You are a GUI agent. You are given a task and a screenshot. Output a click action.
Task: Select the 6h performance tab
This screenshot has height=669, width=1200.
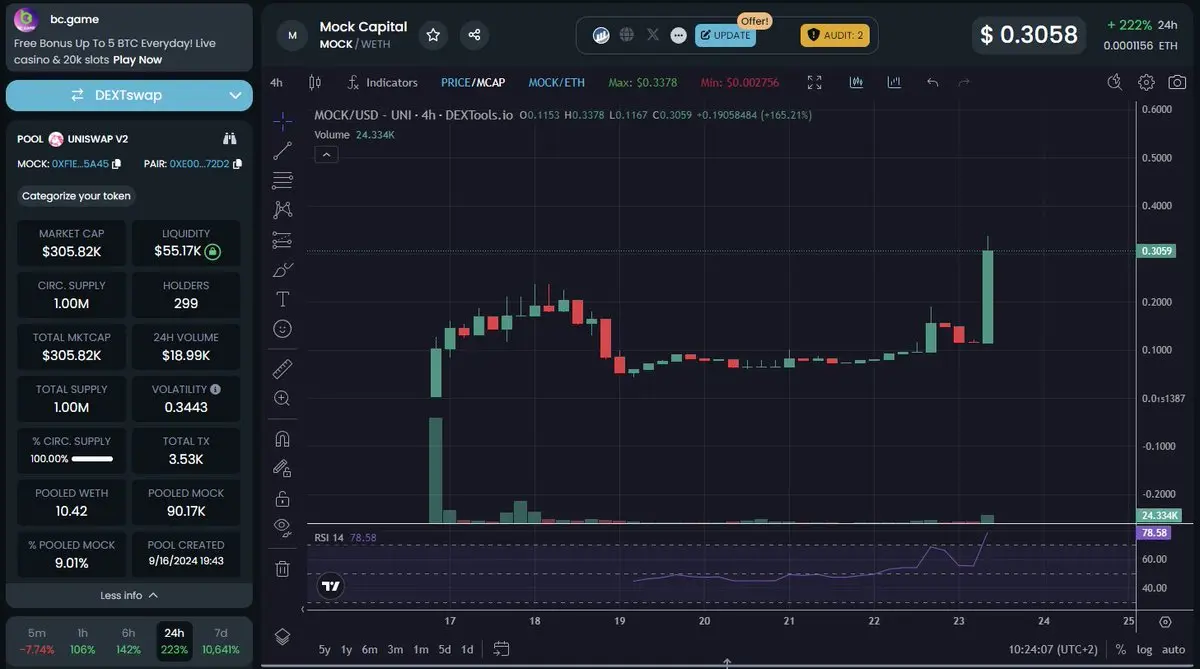(128, 641)
